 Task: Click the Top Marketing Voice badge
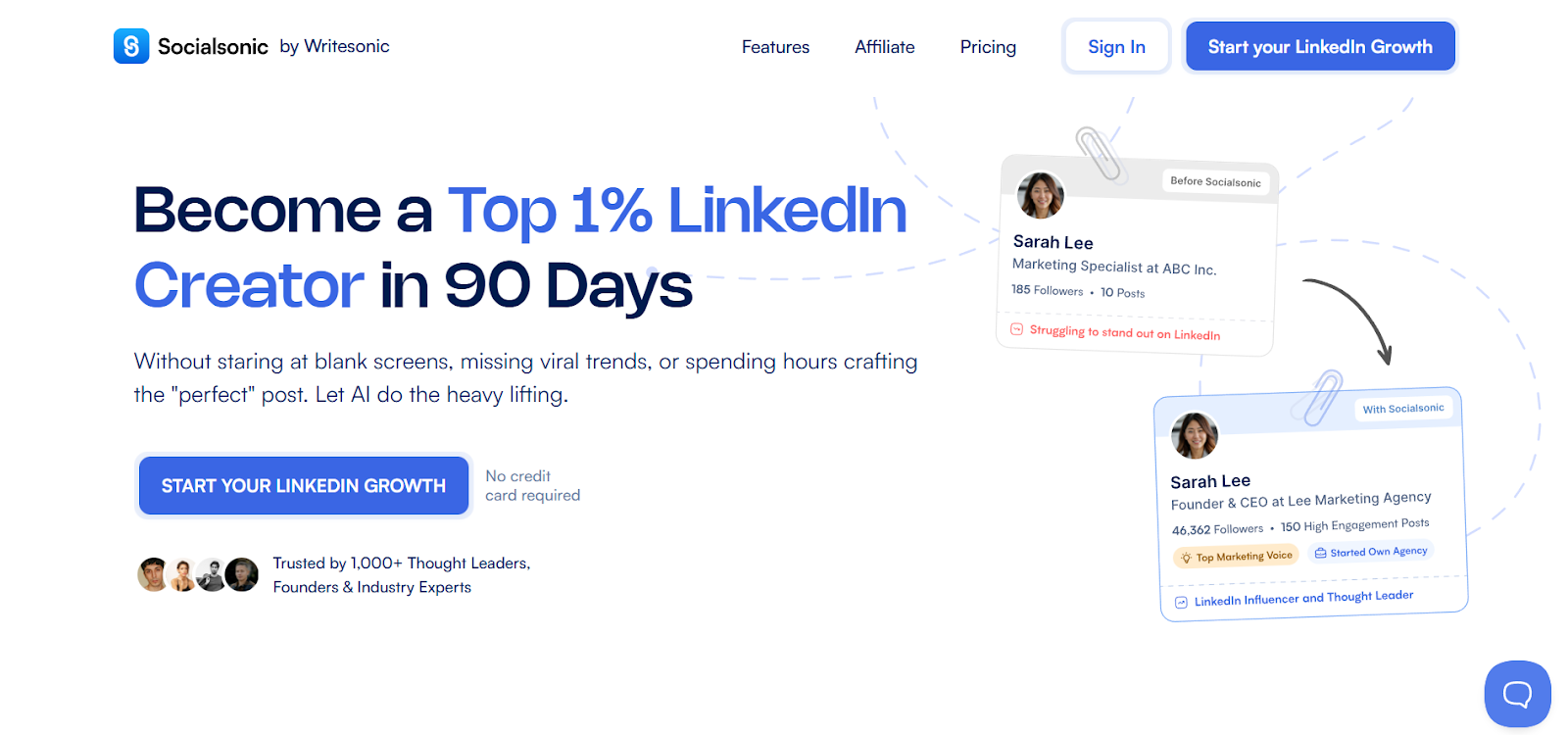(x=1236, y=557)
